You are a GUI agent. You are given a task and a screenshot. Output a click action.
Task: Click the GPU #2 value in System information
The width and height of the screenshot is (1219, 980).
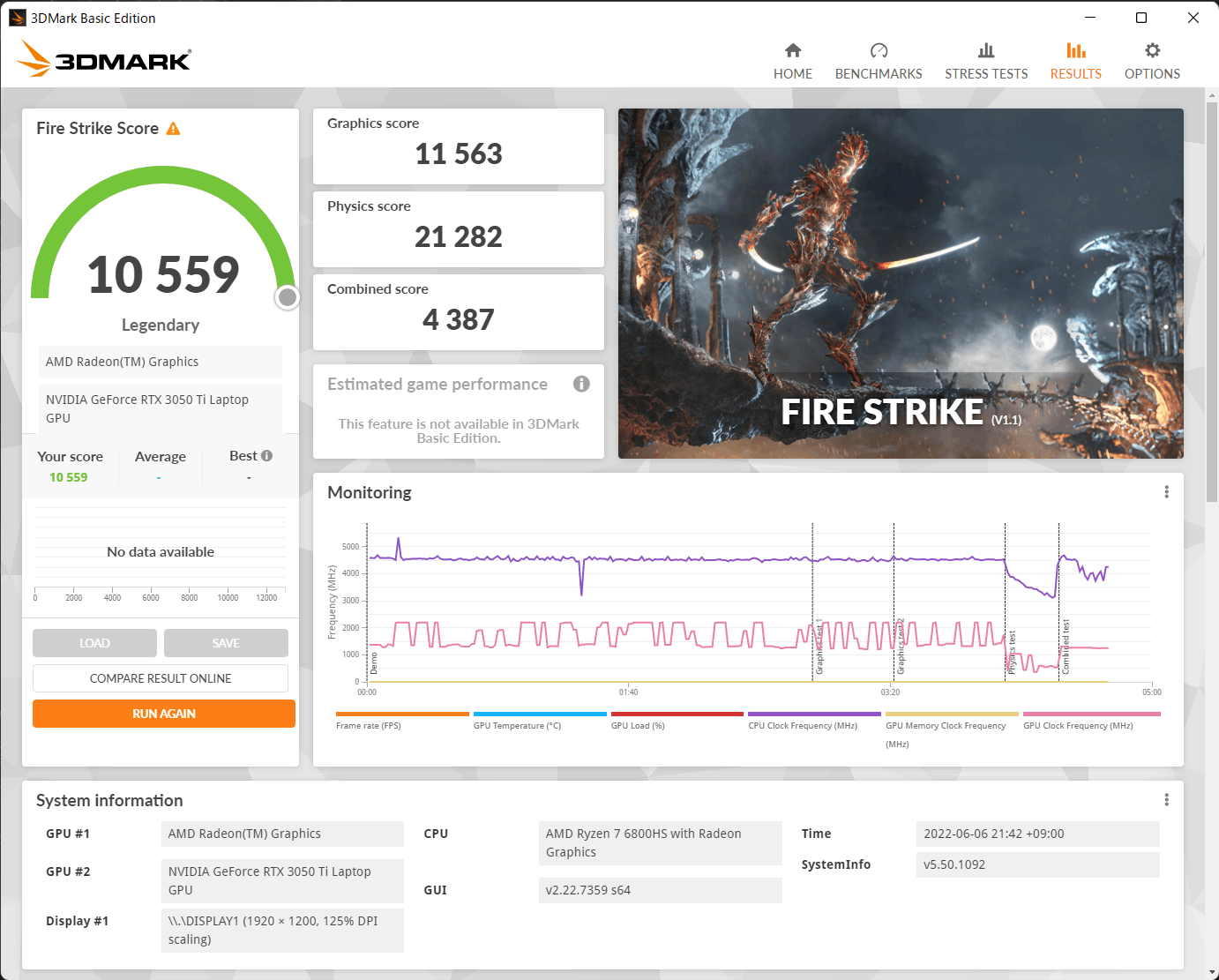[x=282, y=880]
